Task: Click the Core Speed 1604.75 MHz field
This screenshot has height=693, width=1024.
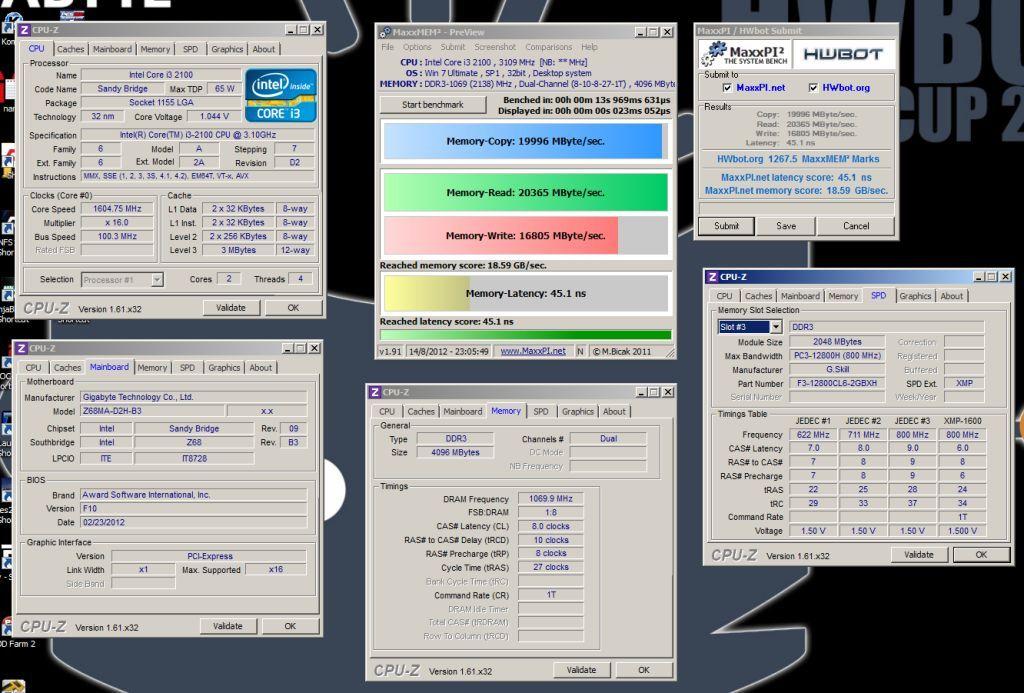Action: (117, 209)
